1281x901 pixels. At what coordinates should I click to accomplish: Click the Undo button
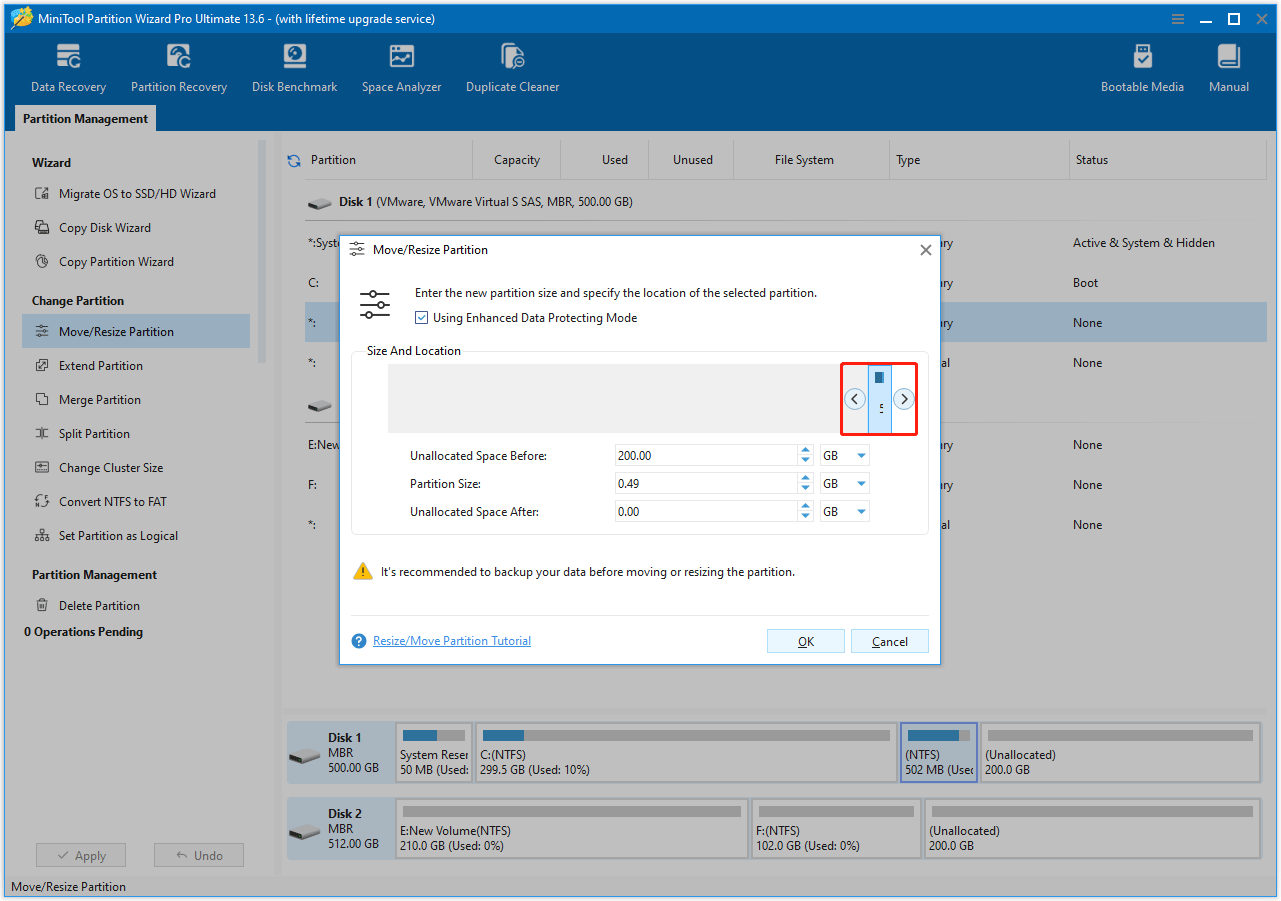click(x=199, y=856)
